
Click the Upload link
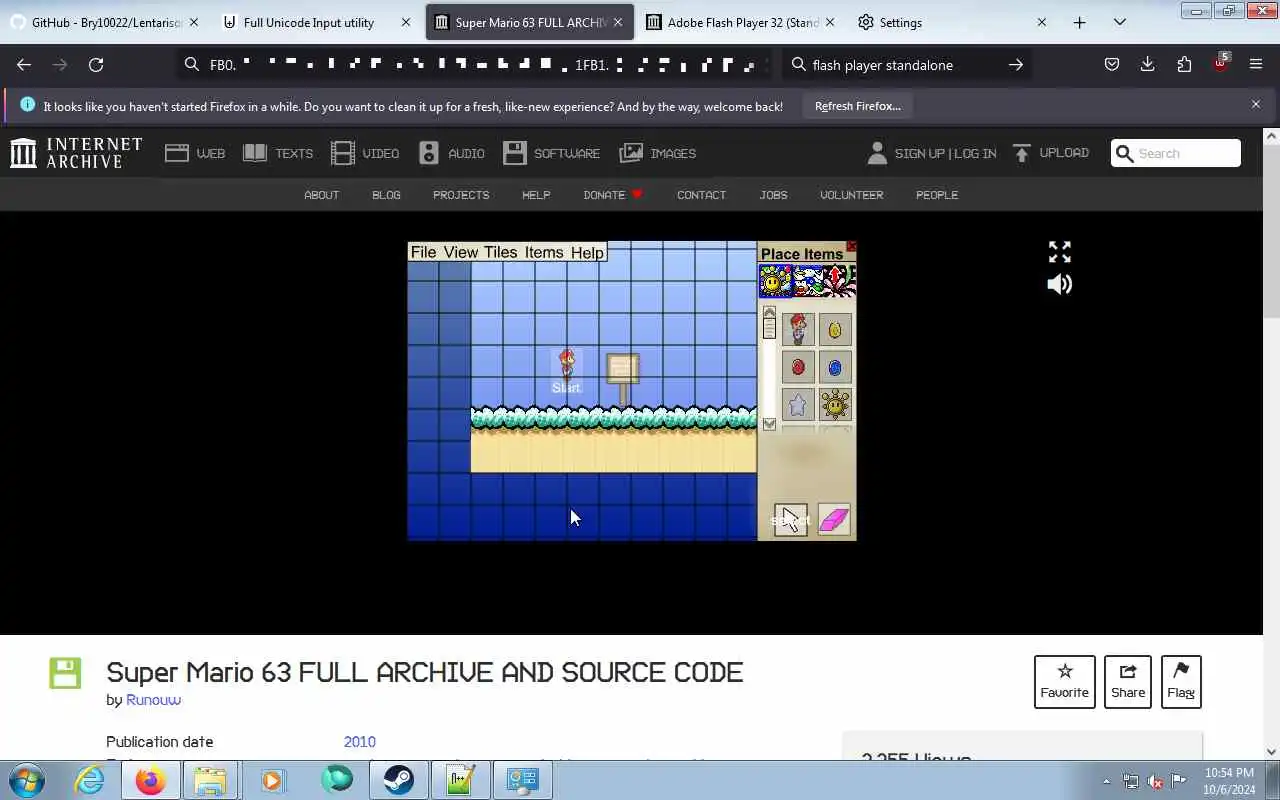pos(1050,153)
